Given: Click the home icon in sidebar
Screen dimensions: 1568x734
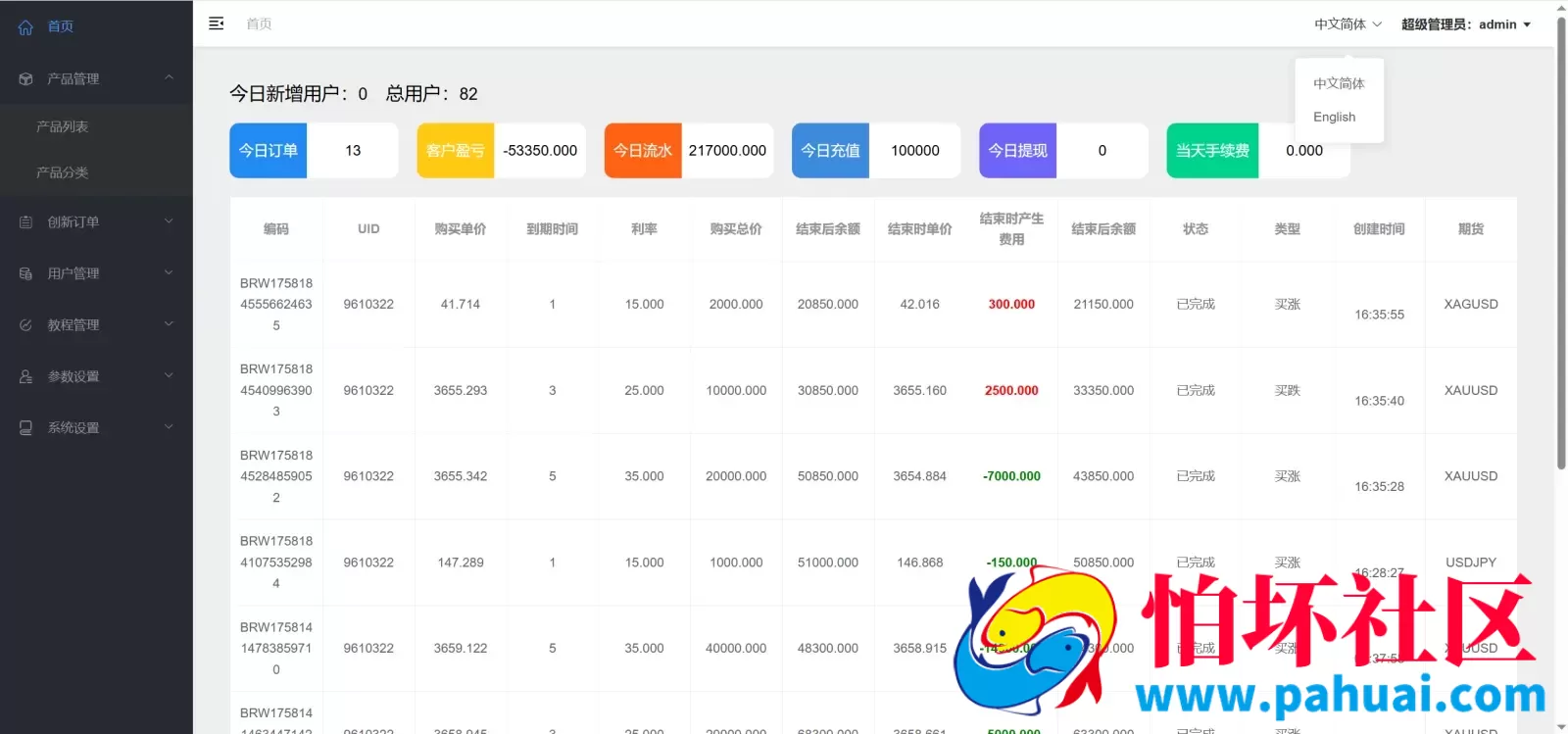Looking at the screenshot, I should [x=25, y=27].
